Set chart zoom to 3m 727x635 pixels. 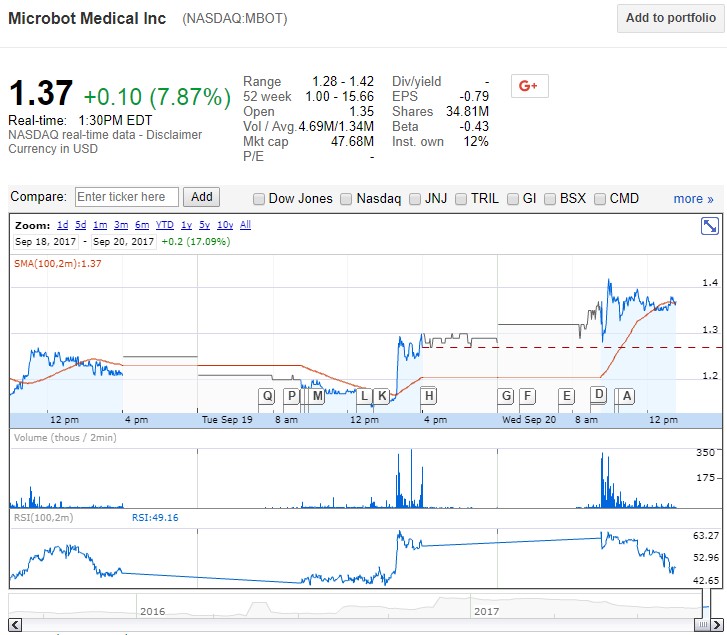(x=121, y=225)
